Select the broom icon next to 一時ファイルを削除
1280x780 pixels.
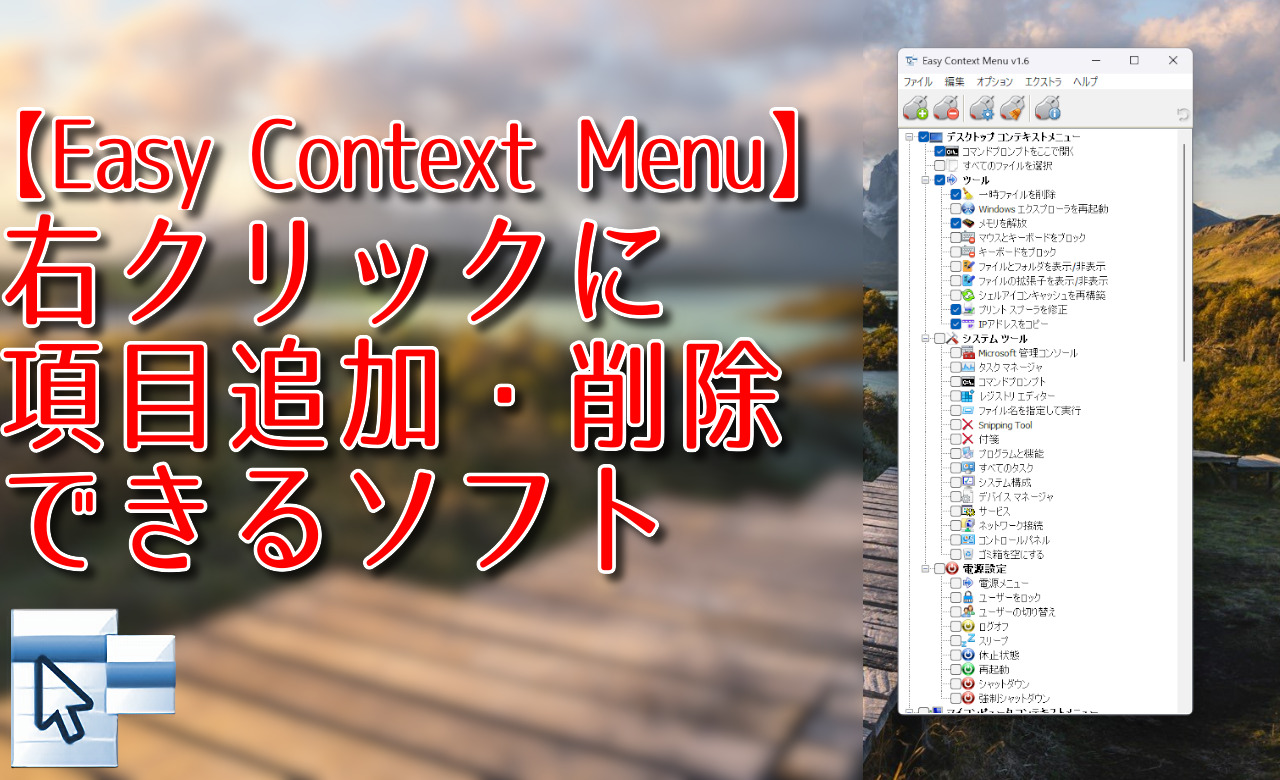pos(968,195)
